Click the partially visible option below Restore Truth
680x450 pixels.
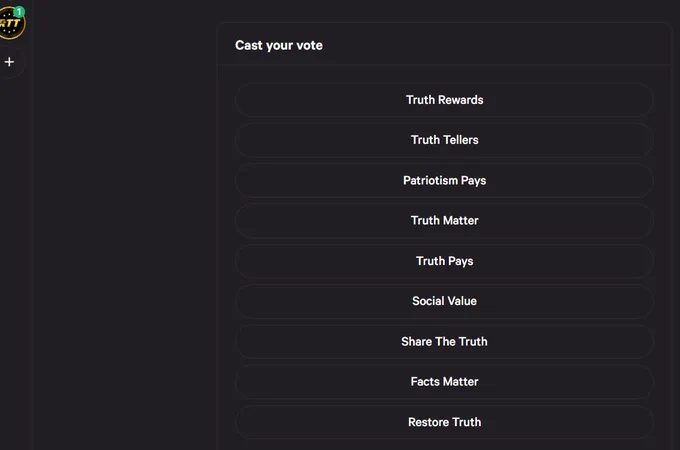pos(444,448)
